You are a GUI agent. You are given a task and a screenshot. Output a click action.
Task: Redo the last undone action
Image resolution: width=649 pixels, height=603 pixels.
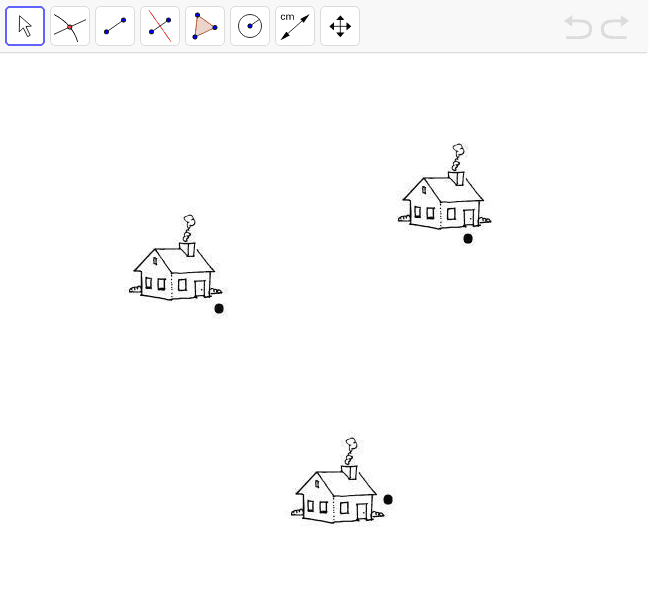point(615,28)
